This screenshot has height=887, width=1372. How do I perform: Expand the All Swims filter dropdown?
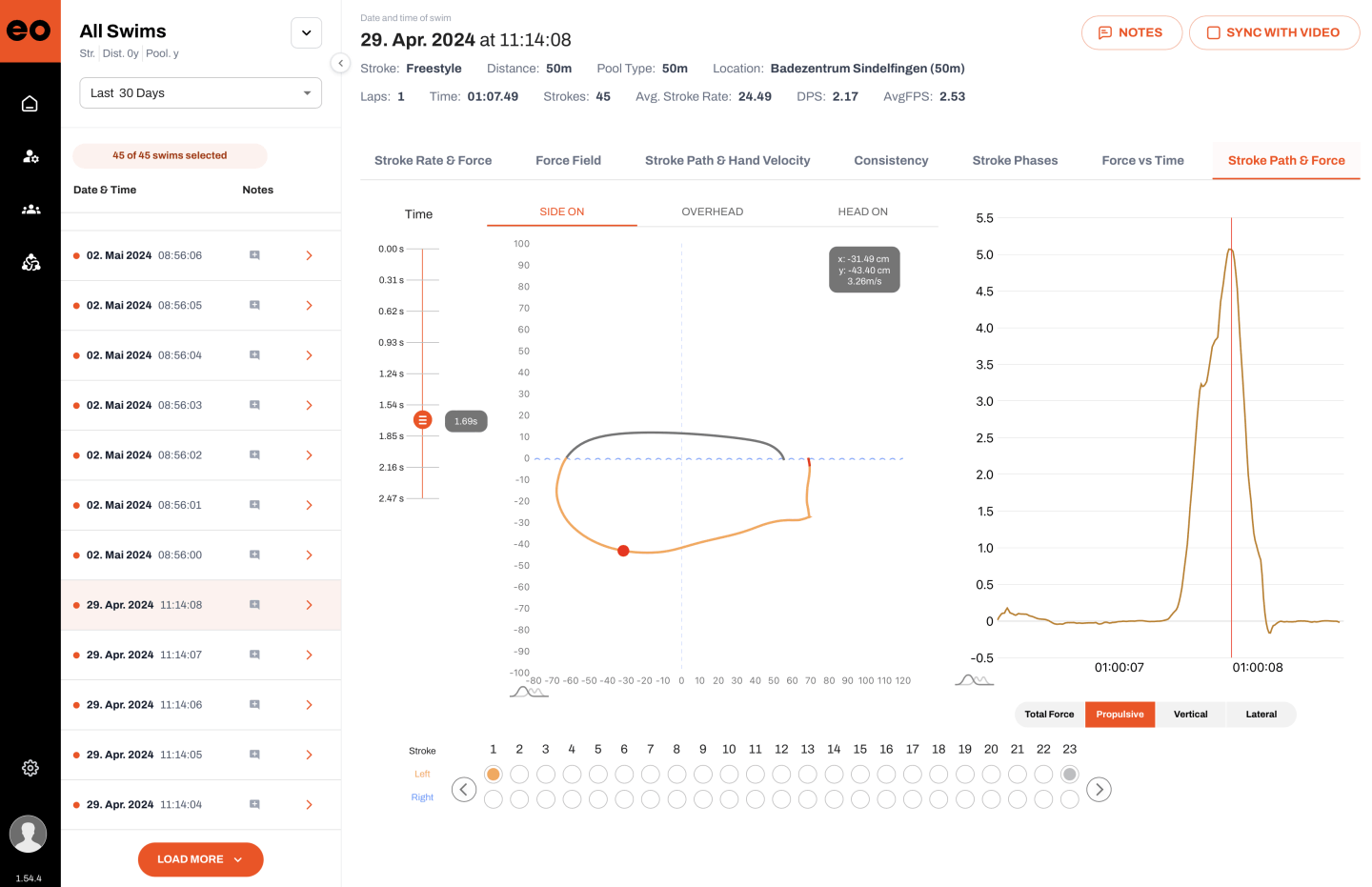(x=306, y=32)
